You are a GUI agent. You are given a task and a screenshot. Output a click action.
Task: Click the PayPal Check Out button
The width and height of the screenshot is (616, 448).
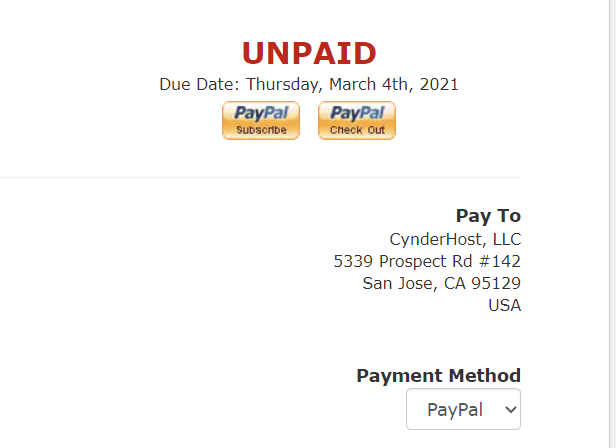click(x=357, y=120)
